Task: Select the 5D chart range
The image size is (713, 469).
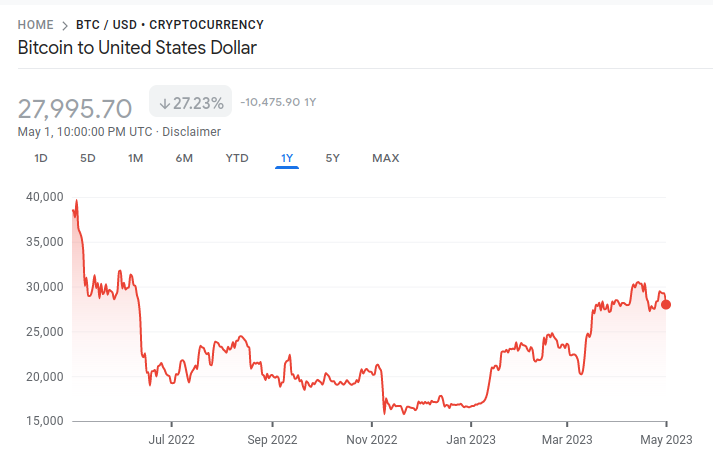Action: [x=88, y=158]
